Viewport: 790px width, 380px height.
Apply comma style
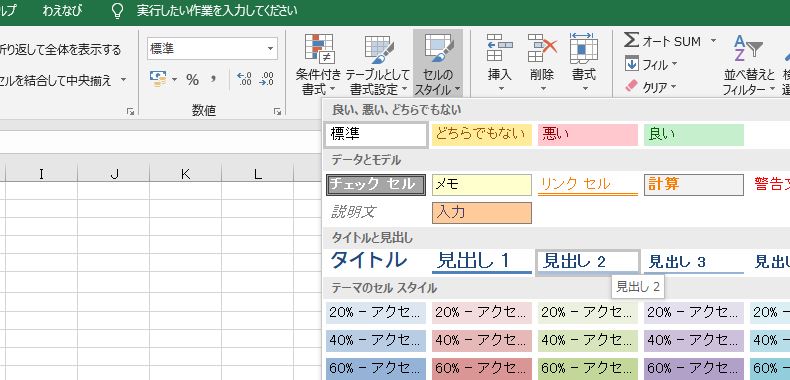213,79
